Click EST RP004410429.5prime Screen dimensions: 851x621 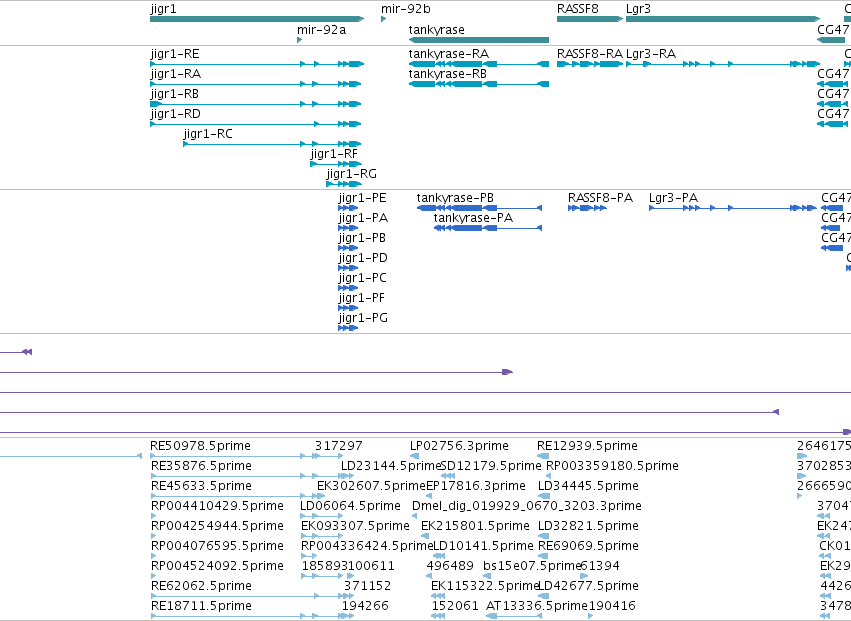click(217, 506)
